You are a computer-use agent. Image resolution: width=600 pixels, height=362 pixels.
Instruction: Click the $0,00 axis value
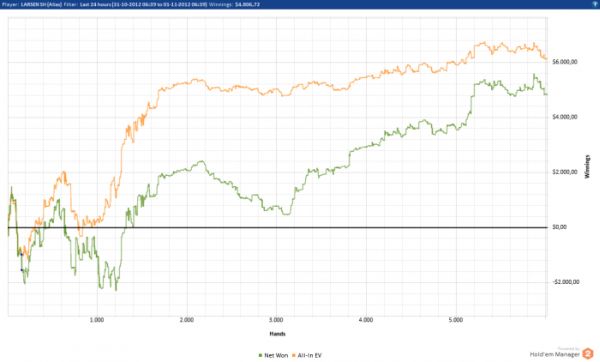coord(559,227)
